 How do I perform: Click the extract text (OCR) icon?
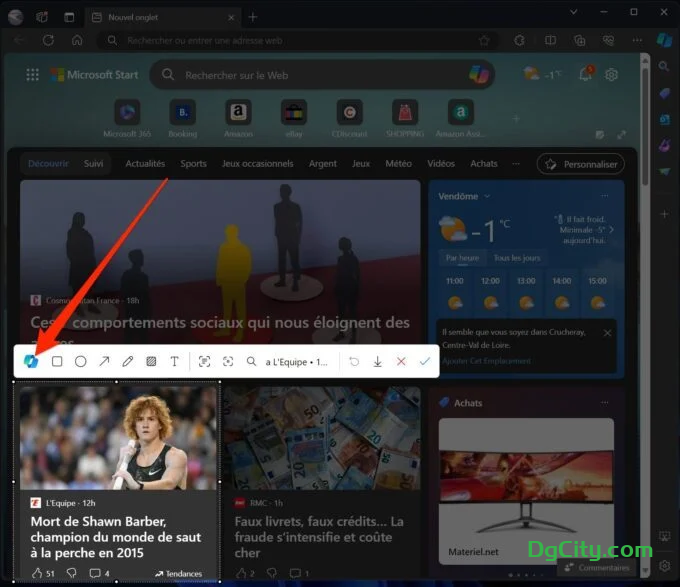click(x=204, y=361)
